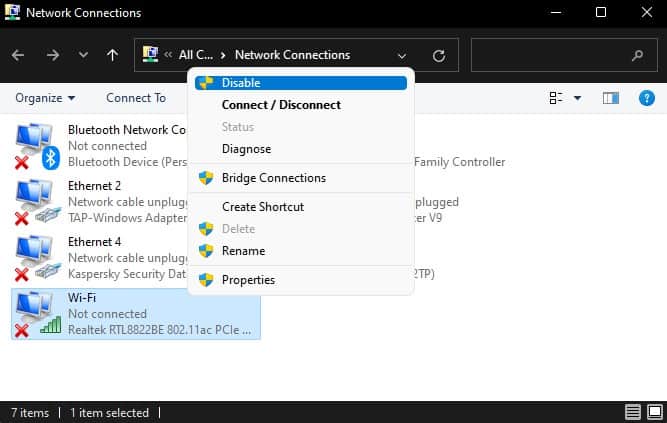Image resolution: width=667 pixels, height=423 pixels.
Task: Toggle the preview pane icon
Action: (x=610, y=98)
